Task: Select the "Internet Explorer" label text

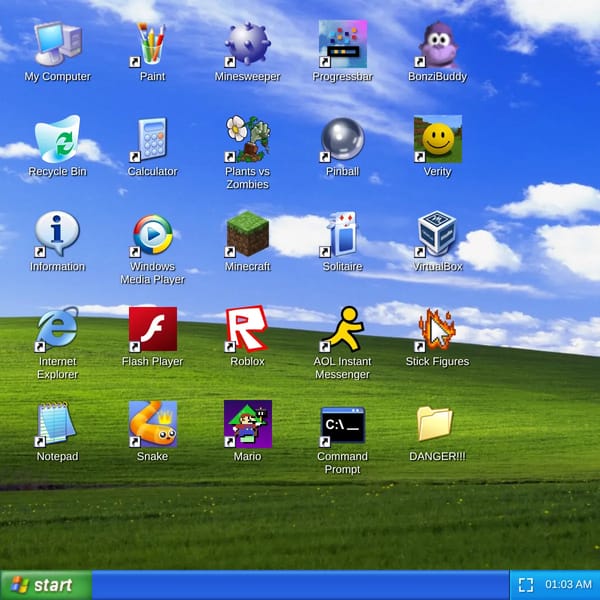Action: [x=57, y=368]
